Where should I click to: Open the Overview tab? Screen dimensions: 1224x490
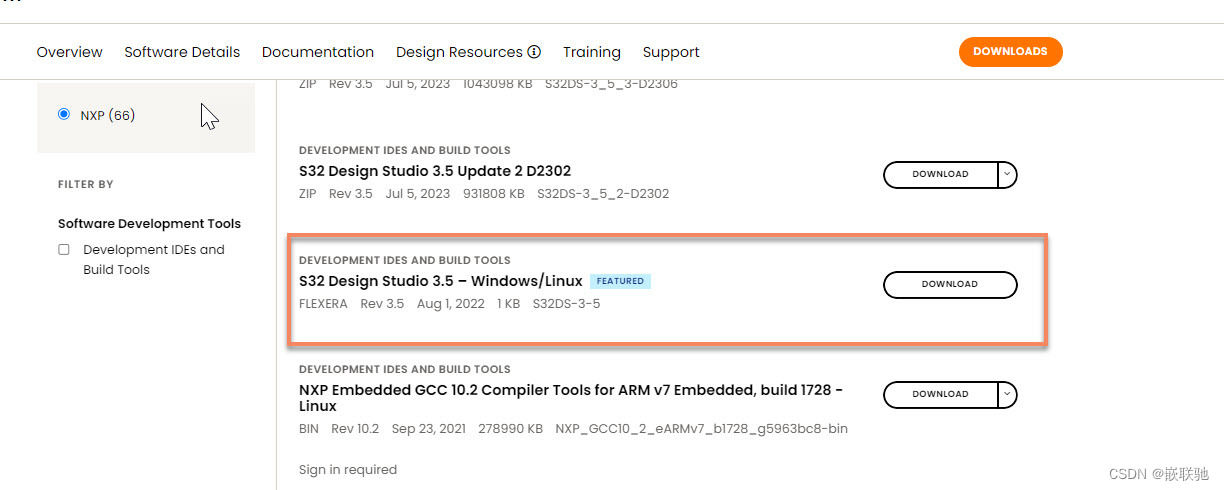click(x=69, y=52)
